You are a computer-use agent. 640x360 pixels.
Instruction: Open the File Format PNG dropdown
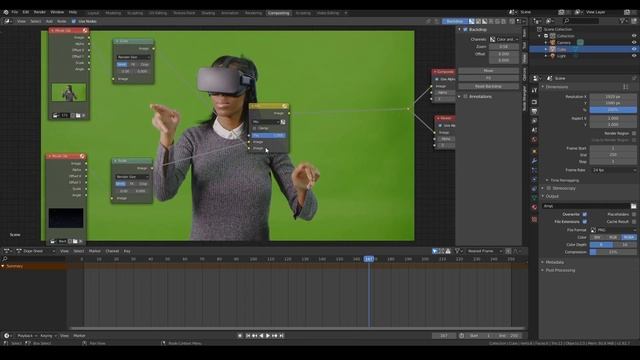(613, 230)
